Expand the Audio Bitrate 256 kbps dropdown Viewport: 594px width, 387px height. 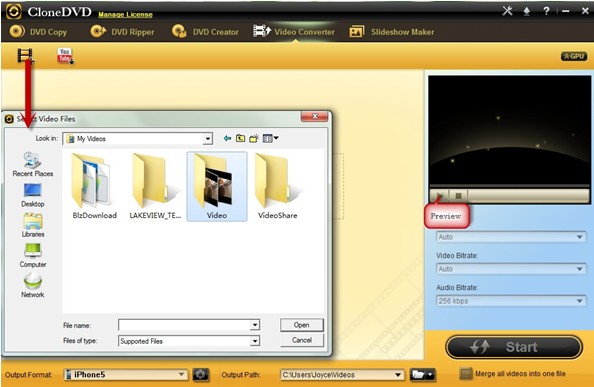point(511,301)
